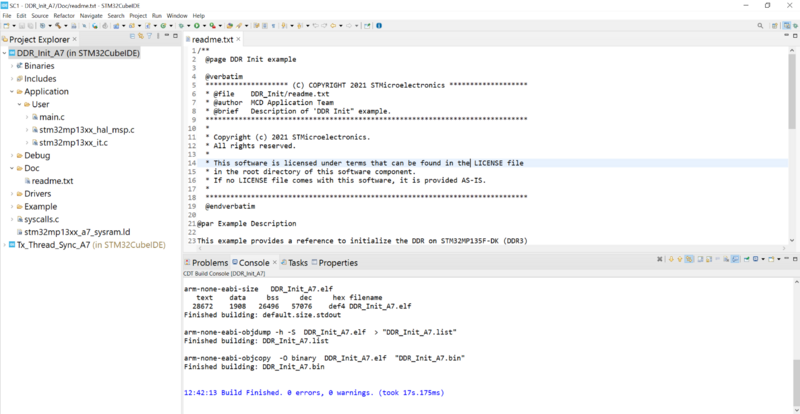
Task: Collapse the DDR_Init_A7 project node
Action: point(4,53)
